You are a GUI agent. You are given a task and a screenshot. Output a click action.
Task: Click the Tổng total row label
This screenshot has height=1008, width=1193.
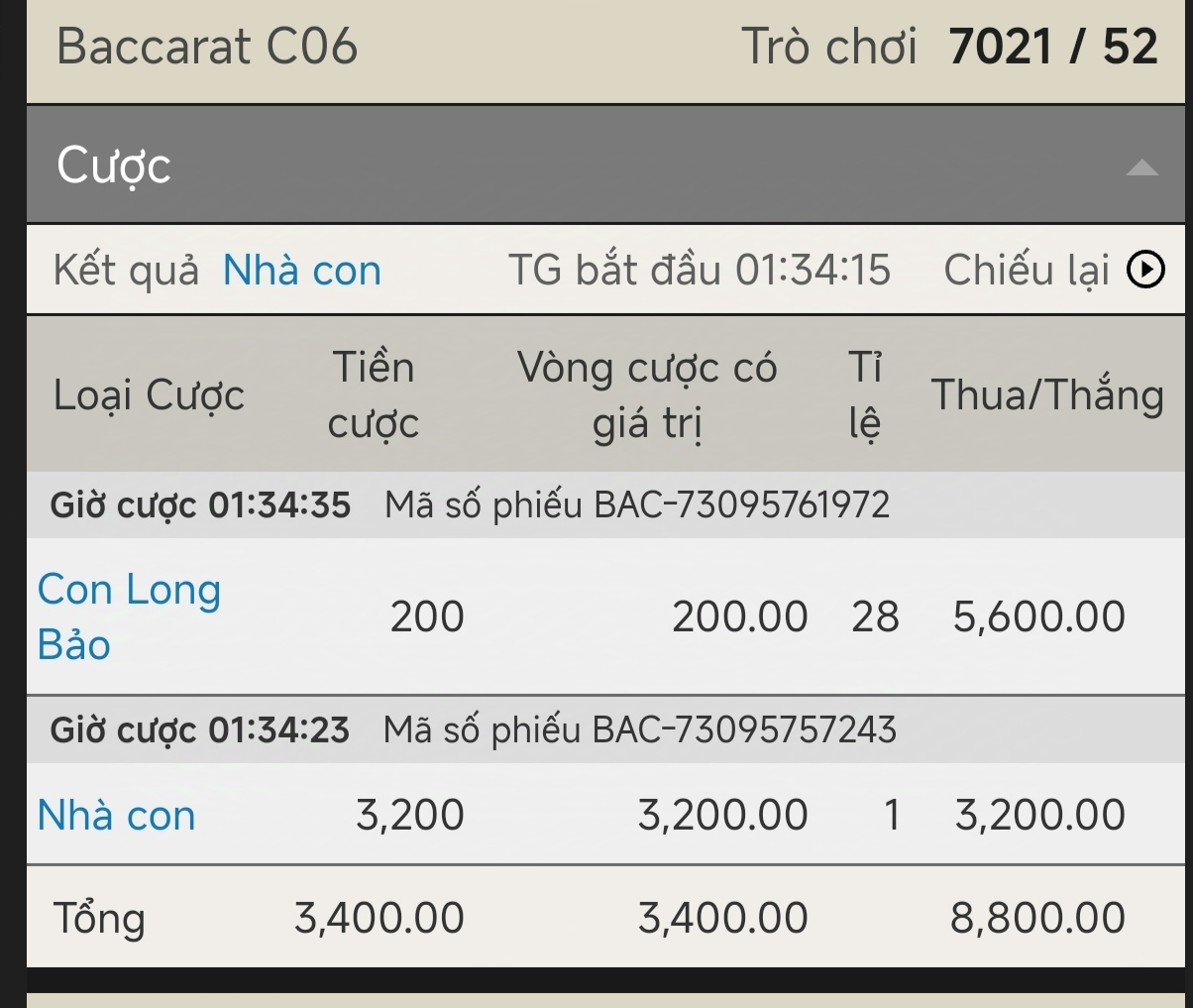tap(99, 918)
